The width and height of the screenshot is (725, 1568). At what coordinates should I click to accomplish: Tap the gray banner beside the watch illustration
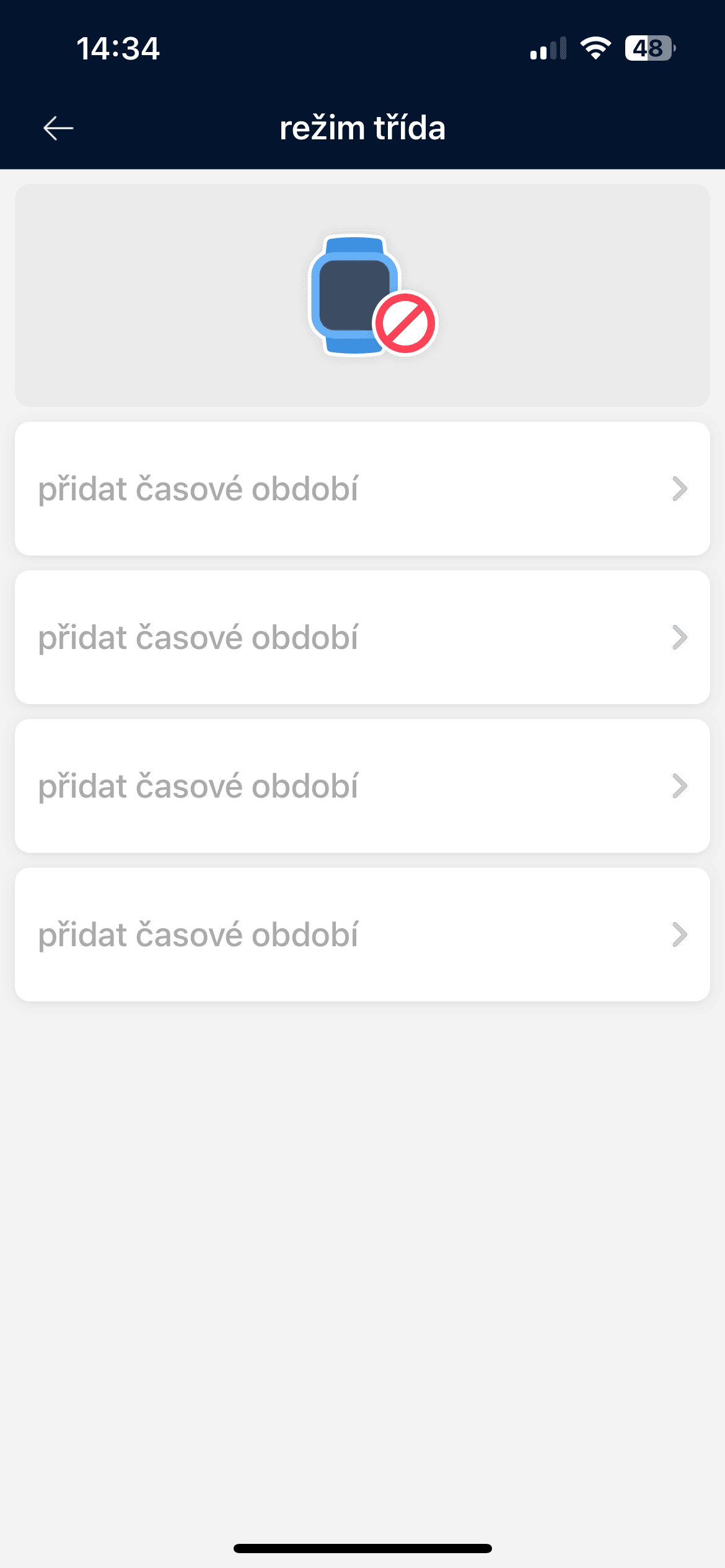click(155, 295)
